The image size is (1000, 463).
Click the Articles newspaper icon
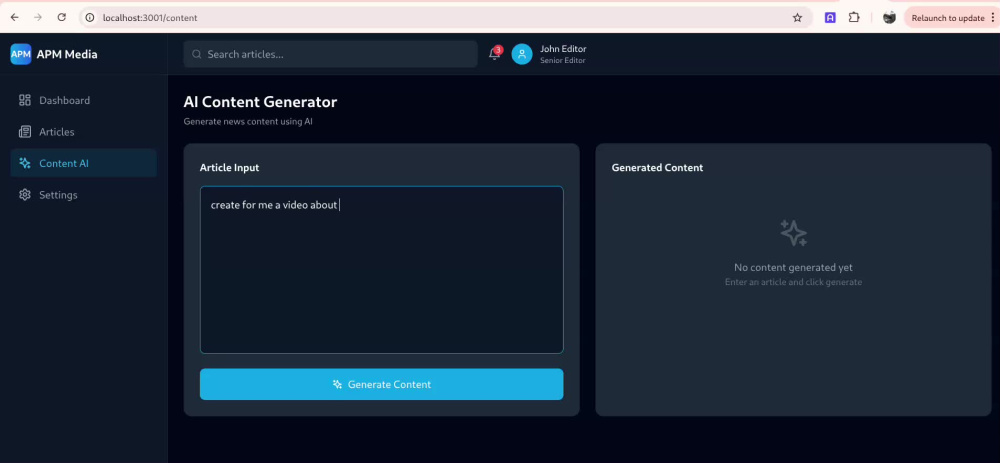25,132
